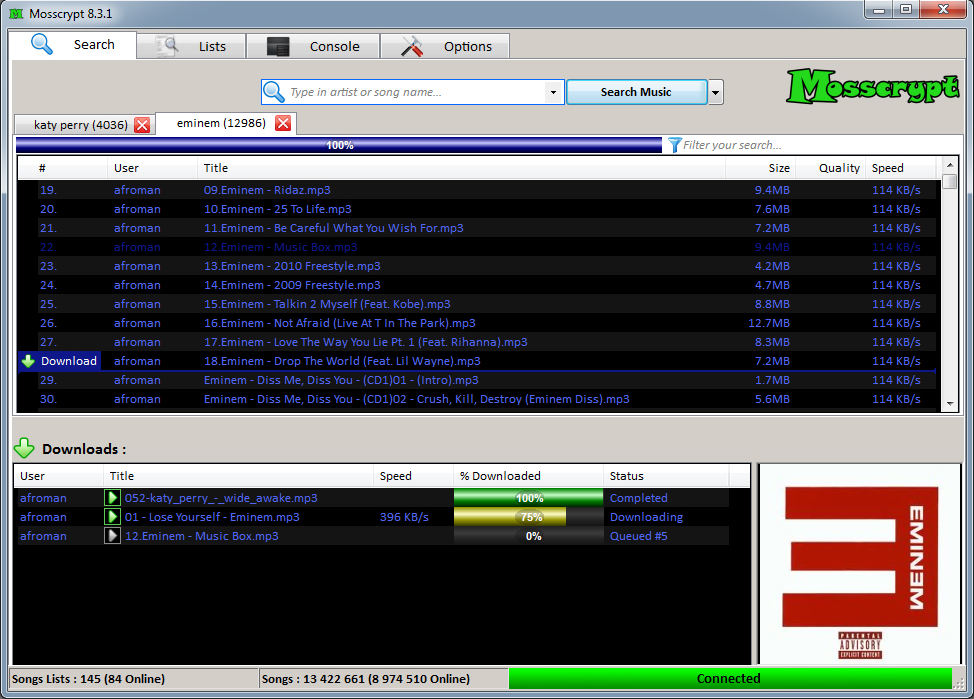This screenshot has height=699, width=974.
Task: Click the 75% download progress bar
Action: [529, 517]
